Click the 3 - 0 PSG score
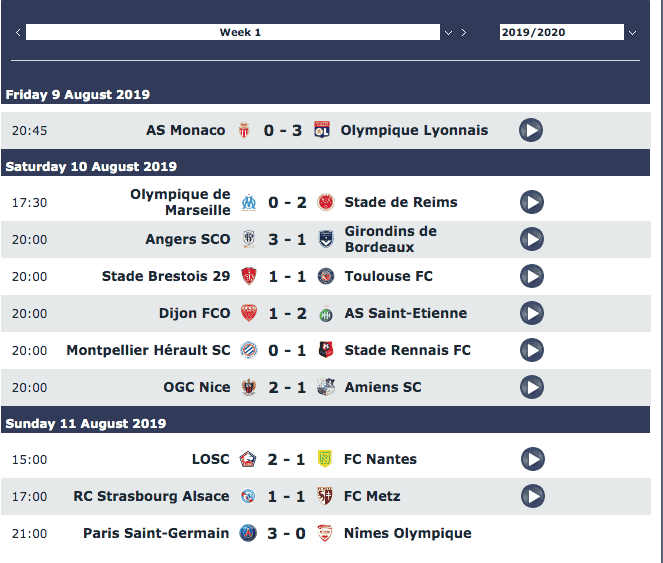Viewport: 663px width, 563px height. coord(286,533)
